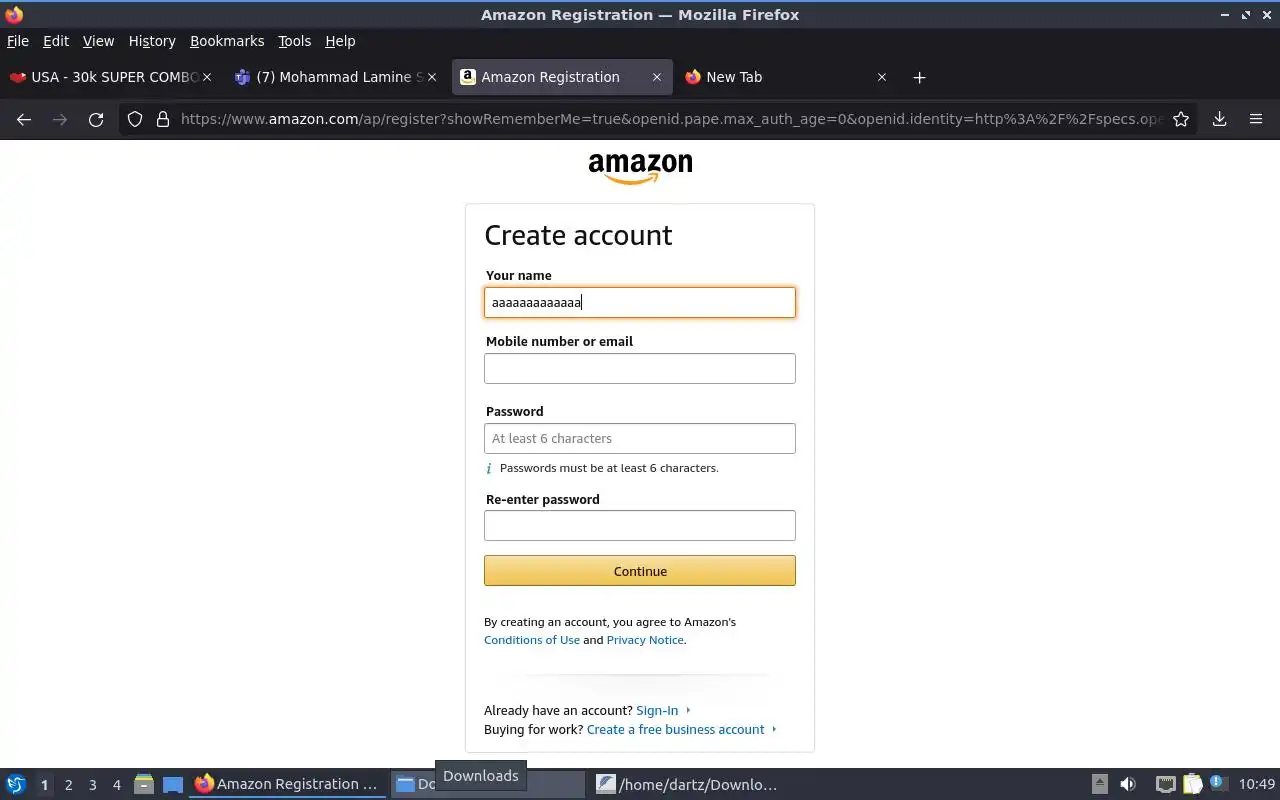Go back using the browser back arrow
1280x800 pixels.
coord(24,119)
